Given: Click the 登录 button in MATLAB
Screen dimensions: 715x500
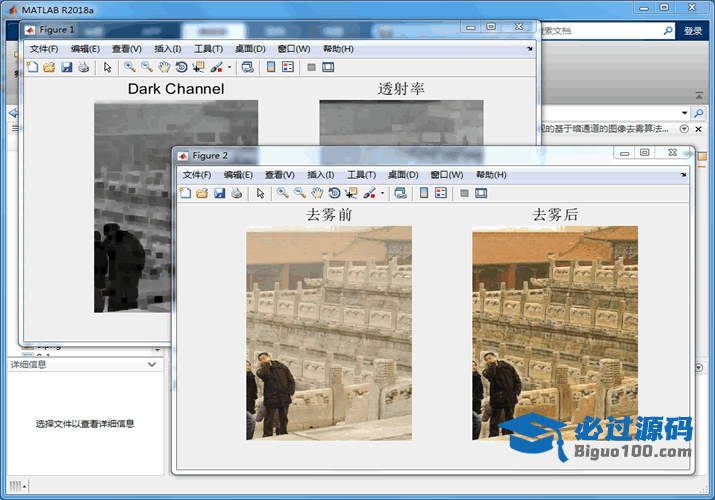Looking at the screenshot, I should pyautogui.click(x=693, y=31).
